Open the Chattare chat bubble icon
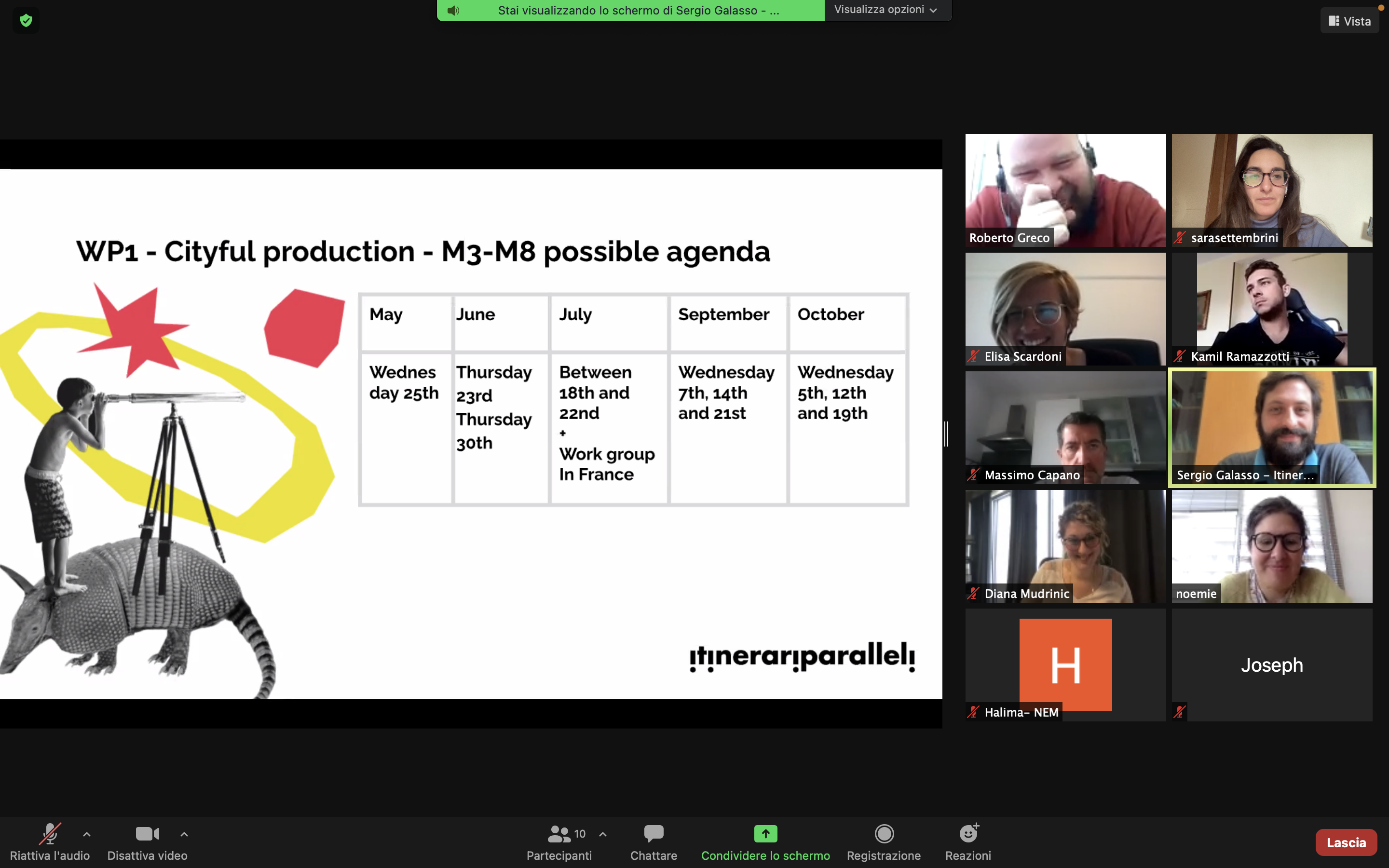The image size is (1389, 868). tap(653, 833)
